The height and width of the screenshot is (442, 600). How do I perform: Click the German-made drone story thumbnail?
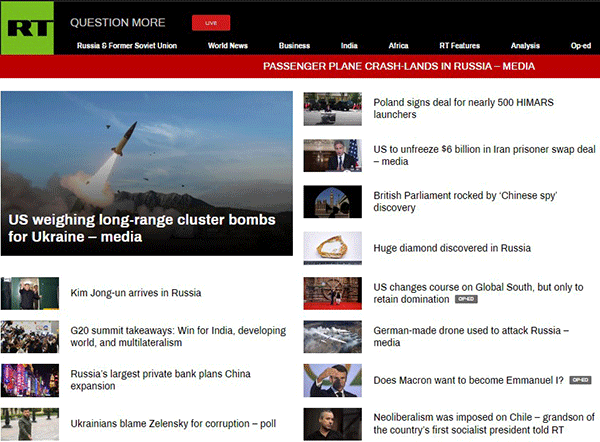coord(333,337)
